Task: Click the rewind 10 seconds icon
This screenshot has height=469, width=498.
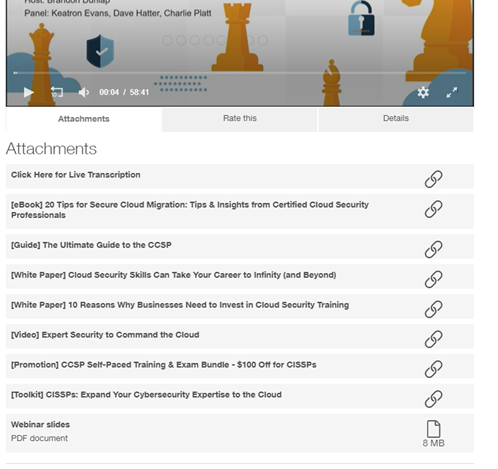Action: click(x=57, y=92)
